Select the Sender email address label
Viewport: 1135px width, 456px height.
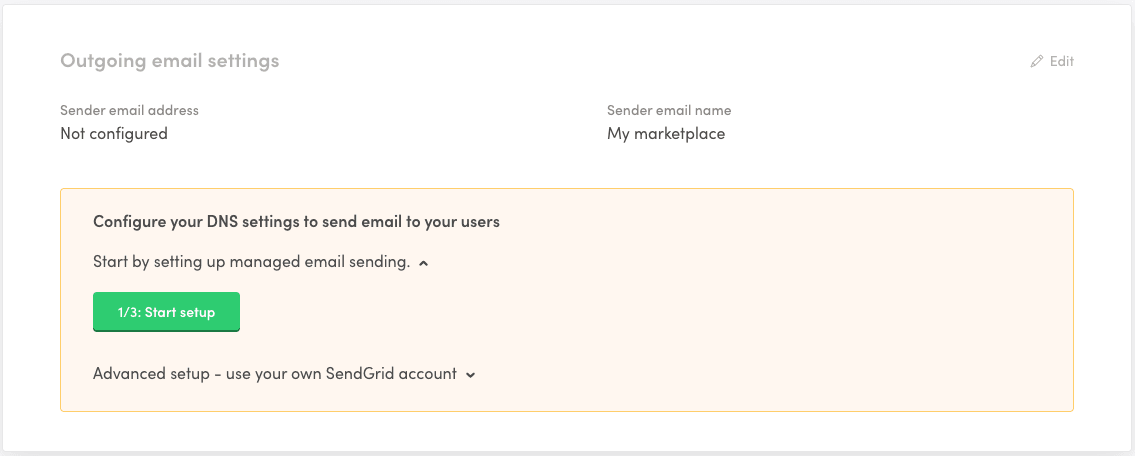point(129,110)
